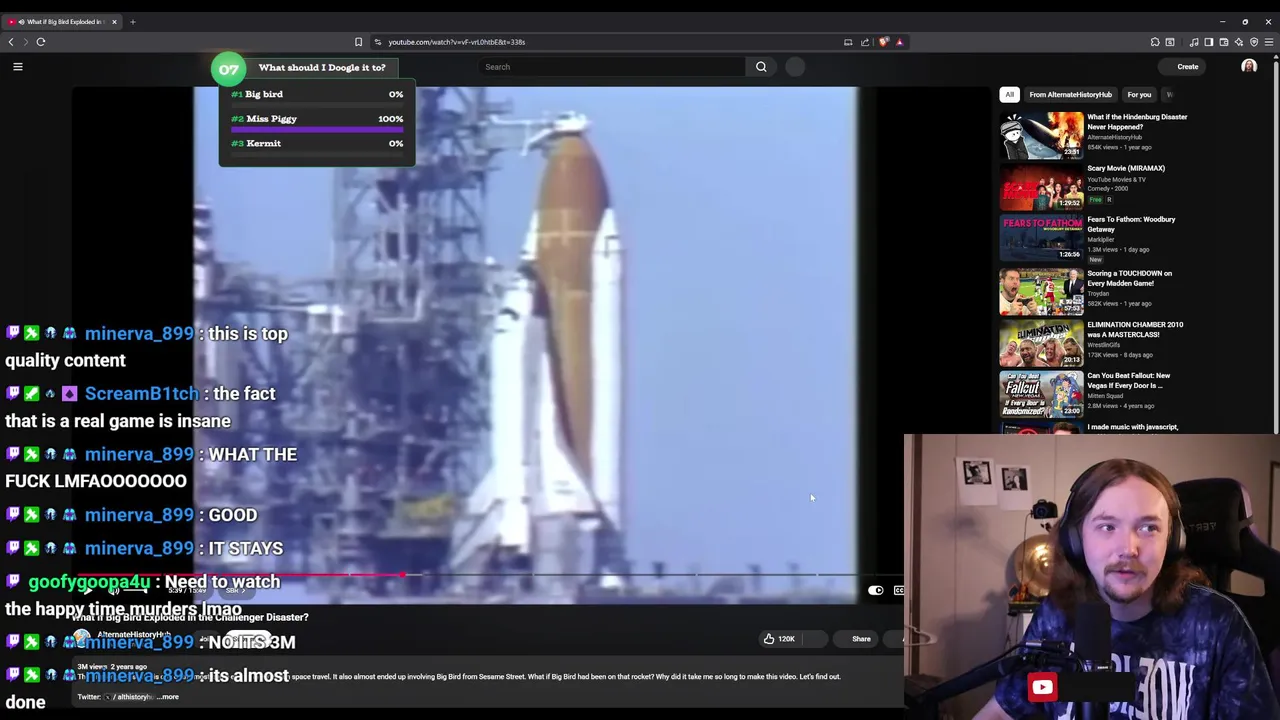Click the video progress bar scrubber dot
The height and width of the screenshot is (720, 1280).
(402, 575)
